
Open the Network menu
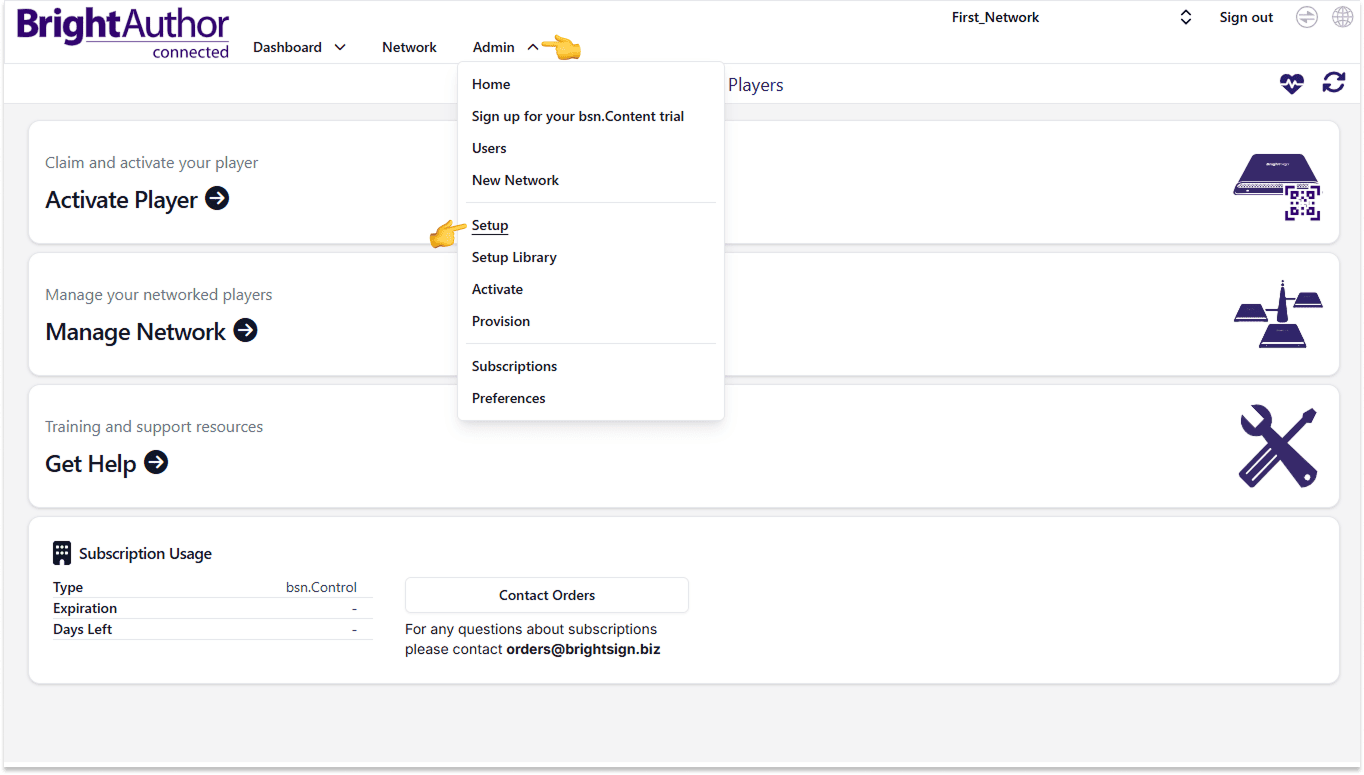(409, 47)
